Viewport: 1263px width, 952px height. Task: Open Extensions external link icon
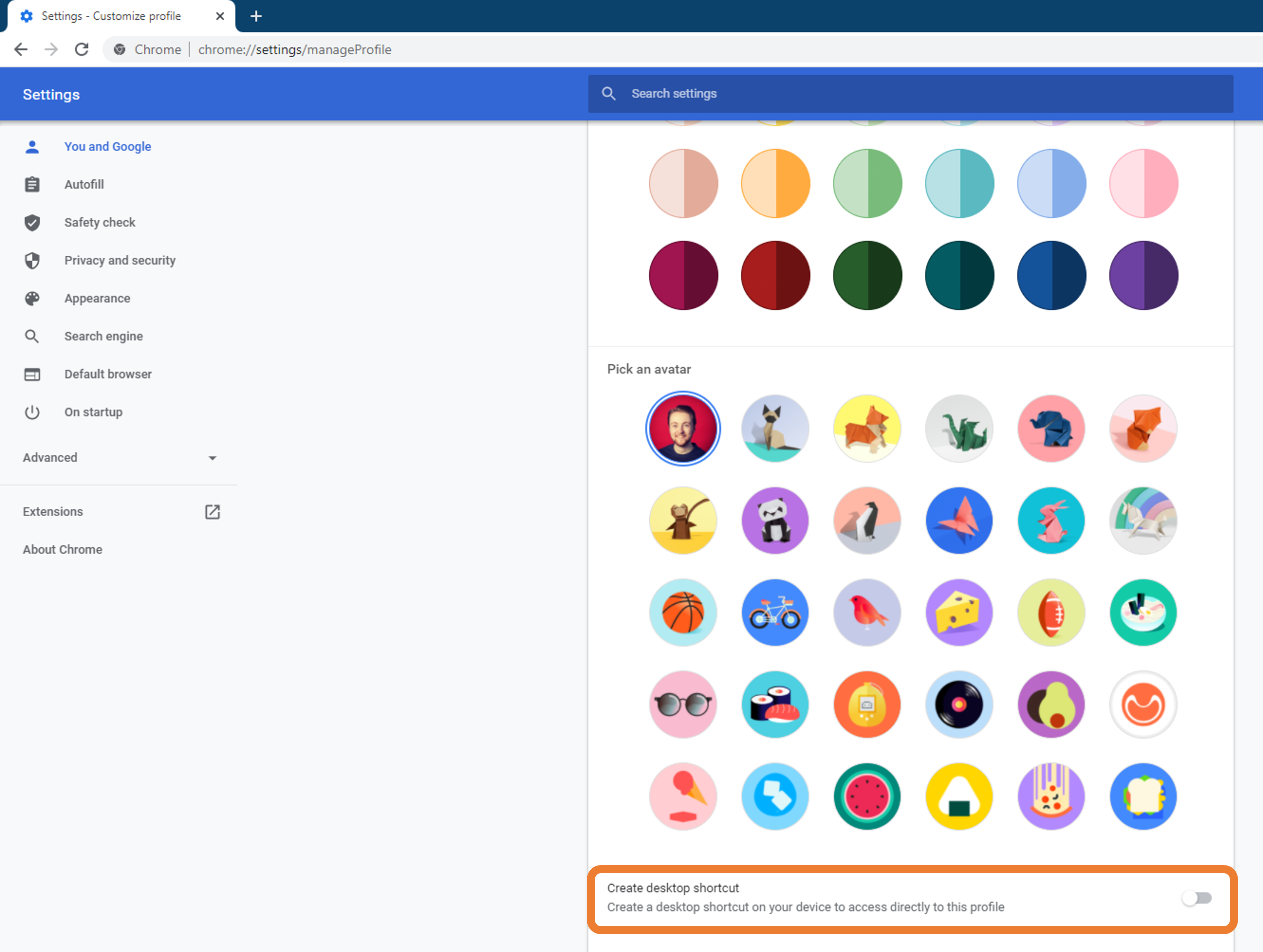tap(212, 511)
